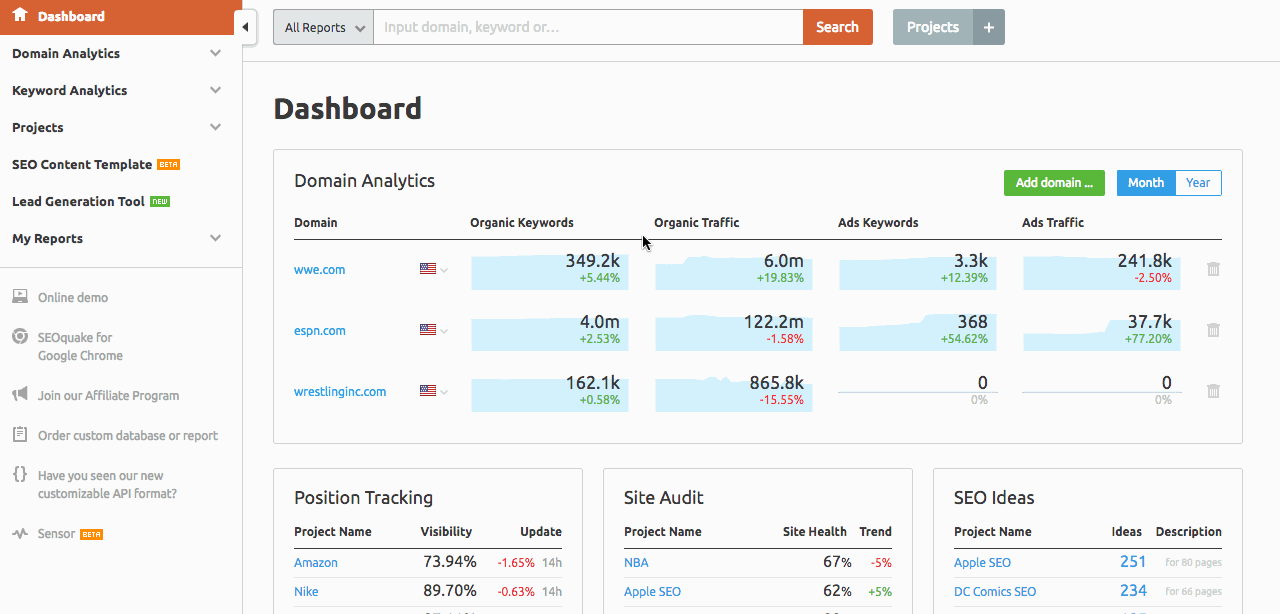The image size is (1280, 614).
Task: Click the Amazon visibility value 73.94%
Action: 450,562
